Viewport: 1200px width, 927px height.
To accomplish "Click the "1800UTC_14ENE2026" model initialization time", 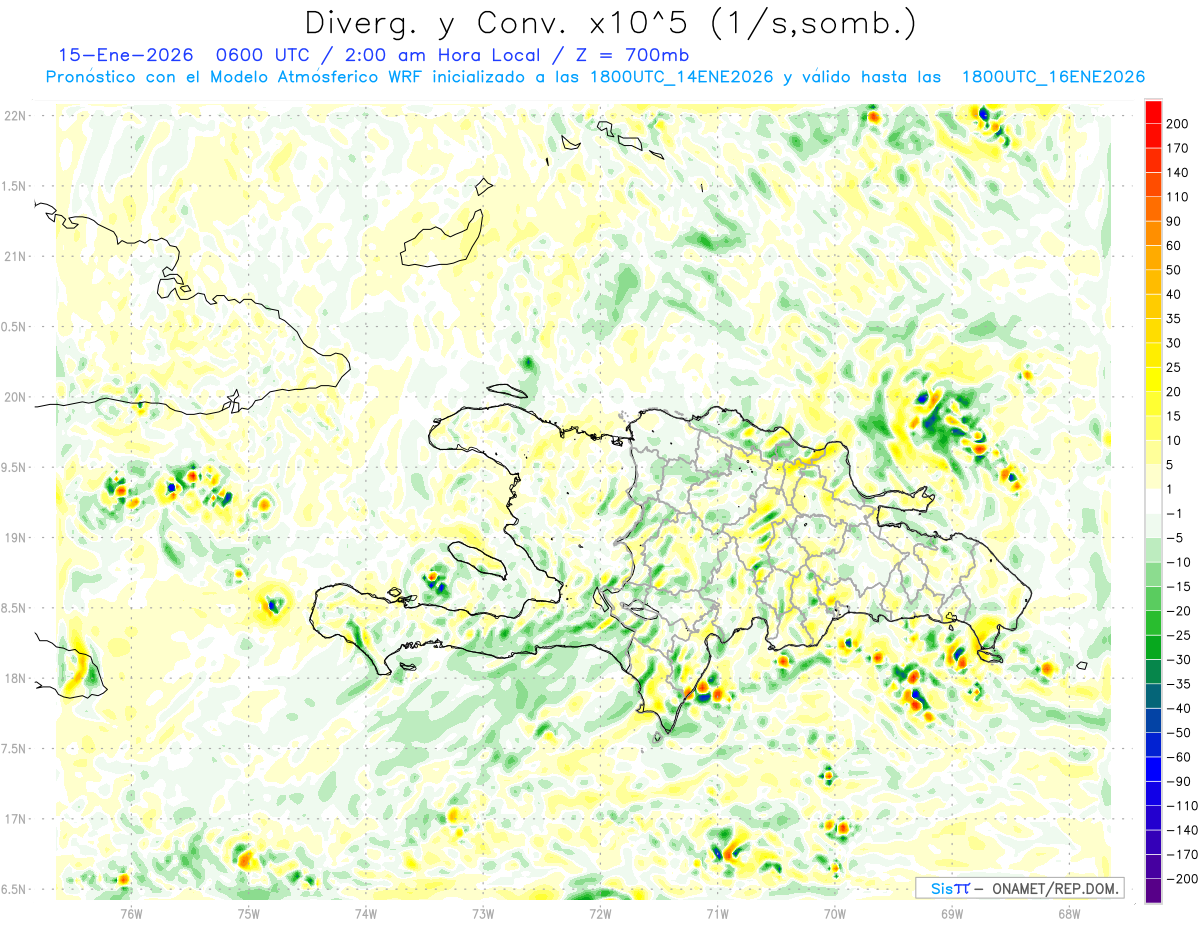I will (682, 77).
